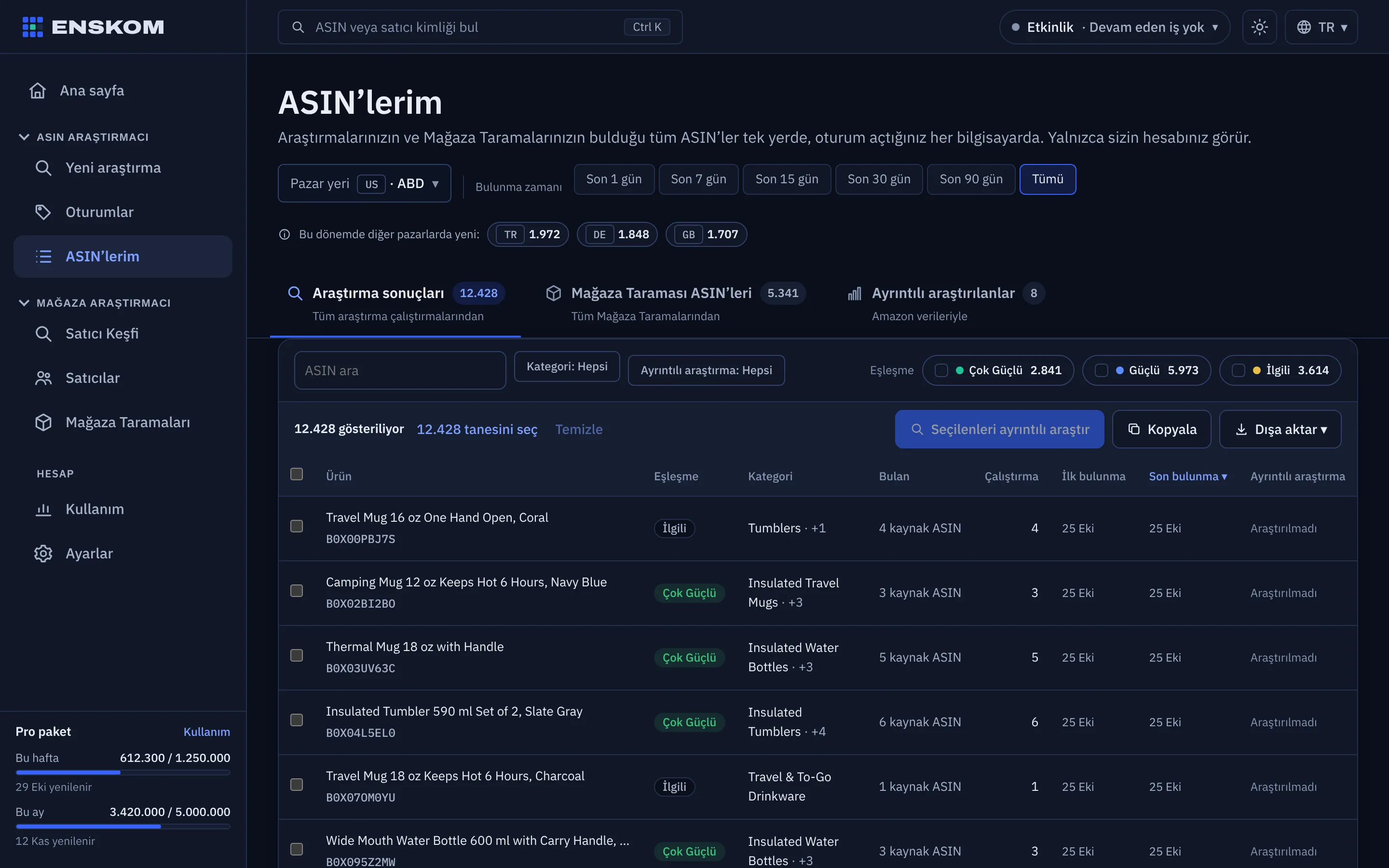Open Ana sayfa home icon
This screenshot has height=868, width=1389.
pos(38,91)
